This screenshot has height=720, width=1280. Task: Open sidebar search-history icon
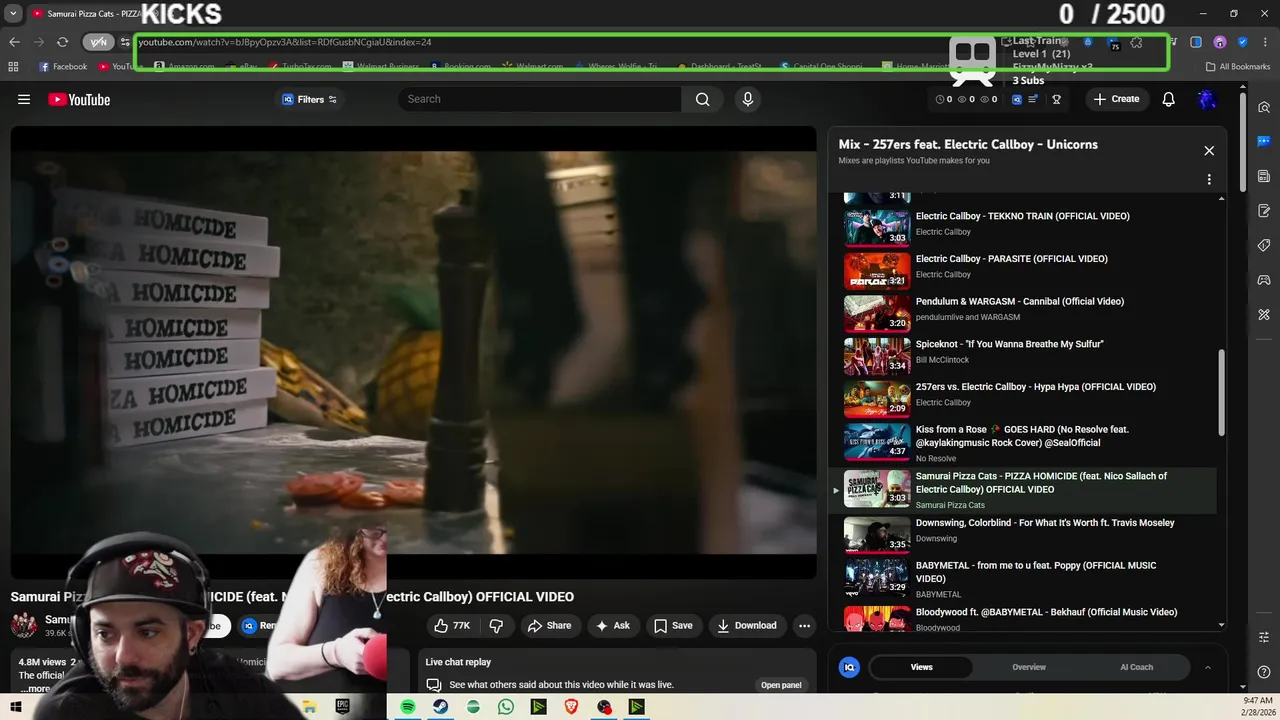[1264, 107]
